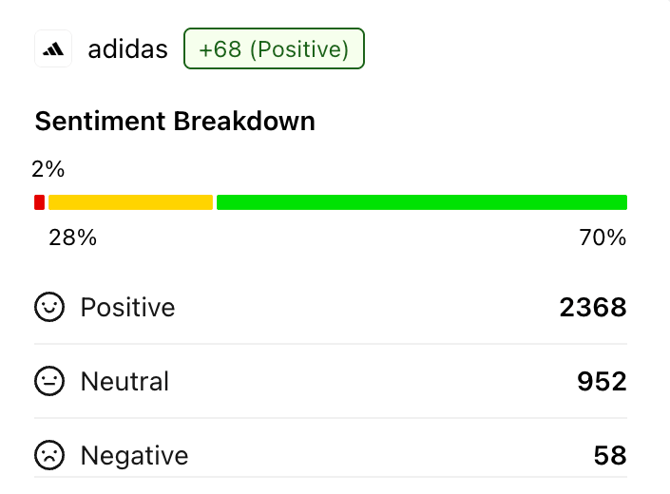The height and width of the screenshot is (494, 670).
Task: Select the yellow neutral bar segment
Action: [x=131, y=202]
